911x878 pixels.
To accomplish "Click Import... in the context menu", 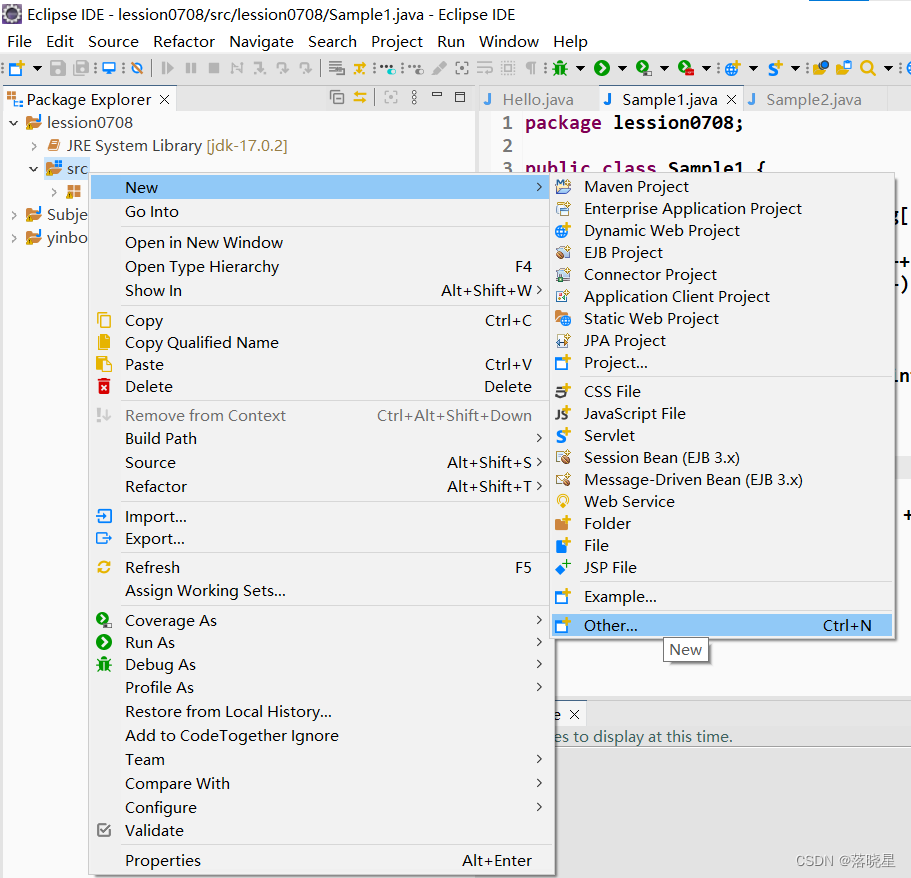I will (x=320, y=517).
